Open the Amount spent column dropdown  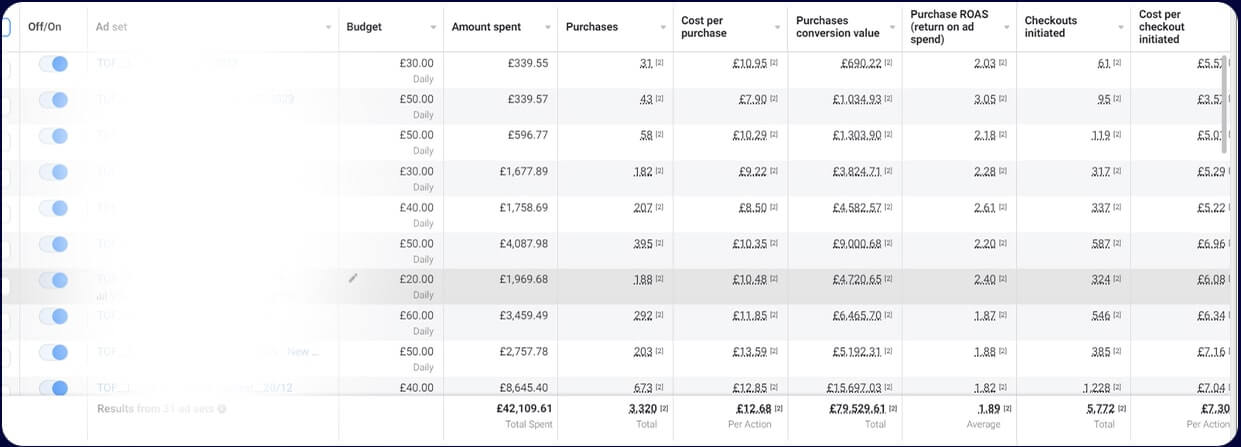[548, 27]
